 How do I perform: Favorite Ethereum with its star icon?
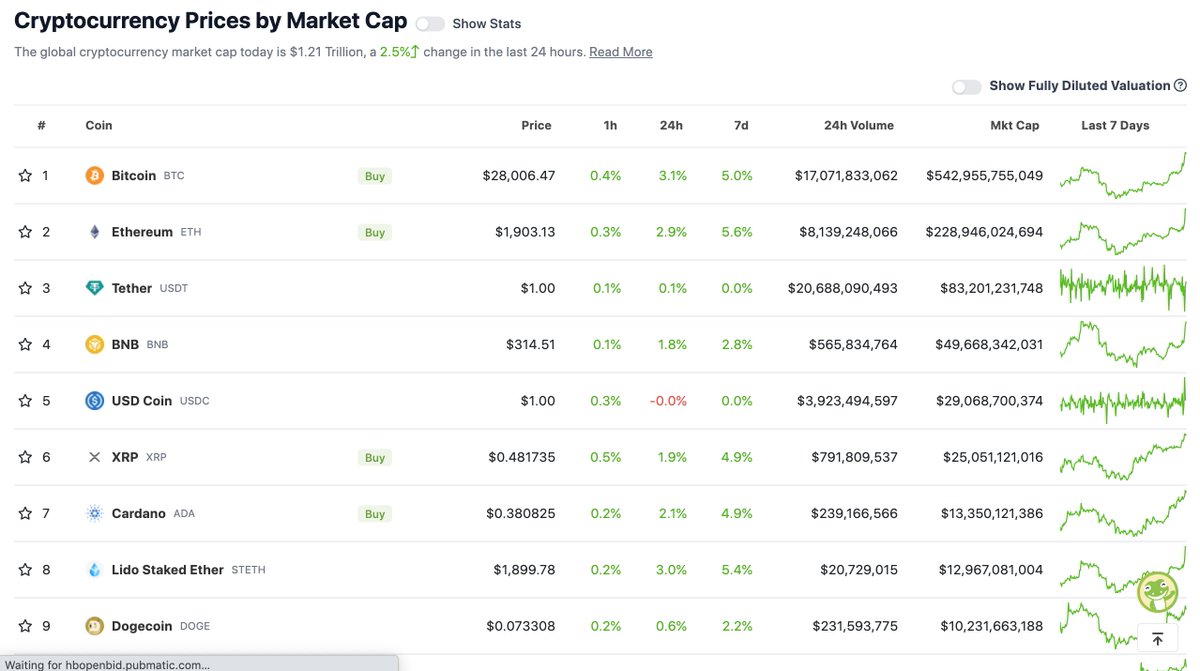click(25, 232)
